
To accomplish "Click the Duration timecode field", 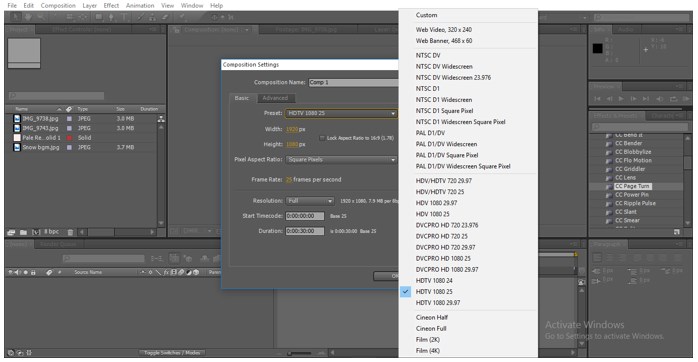I will (305, 231).
